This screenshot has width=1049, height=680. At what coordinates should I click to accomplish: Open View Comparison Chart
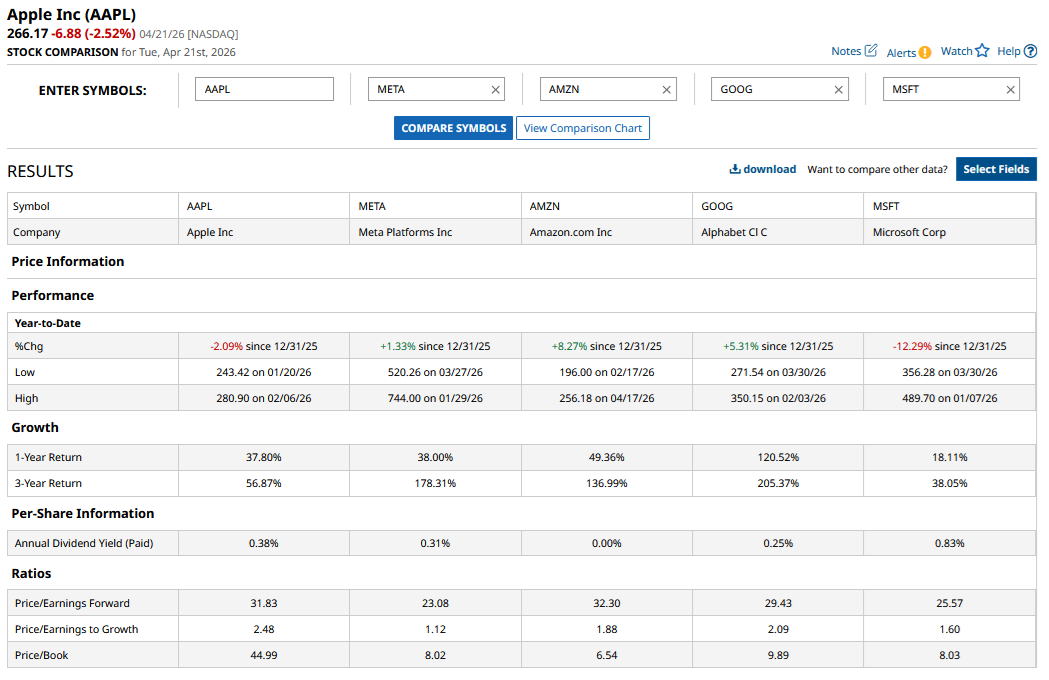(x=582, y=128)
